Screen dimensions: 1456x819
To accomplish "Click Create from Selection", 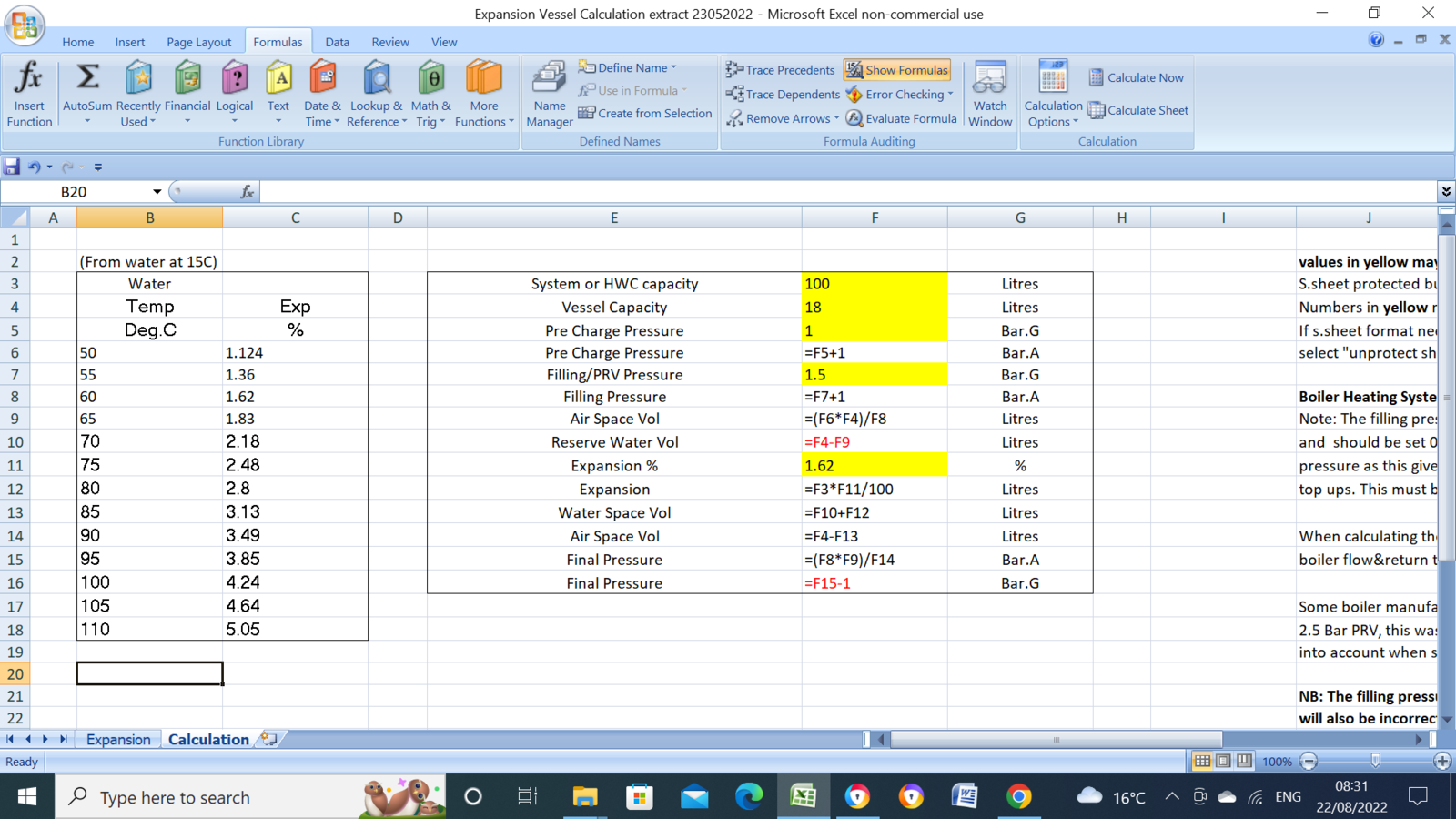I will pos(645,113).
